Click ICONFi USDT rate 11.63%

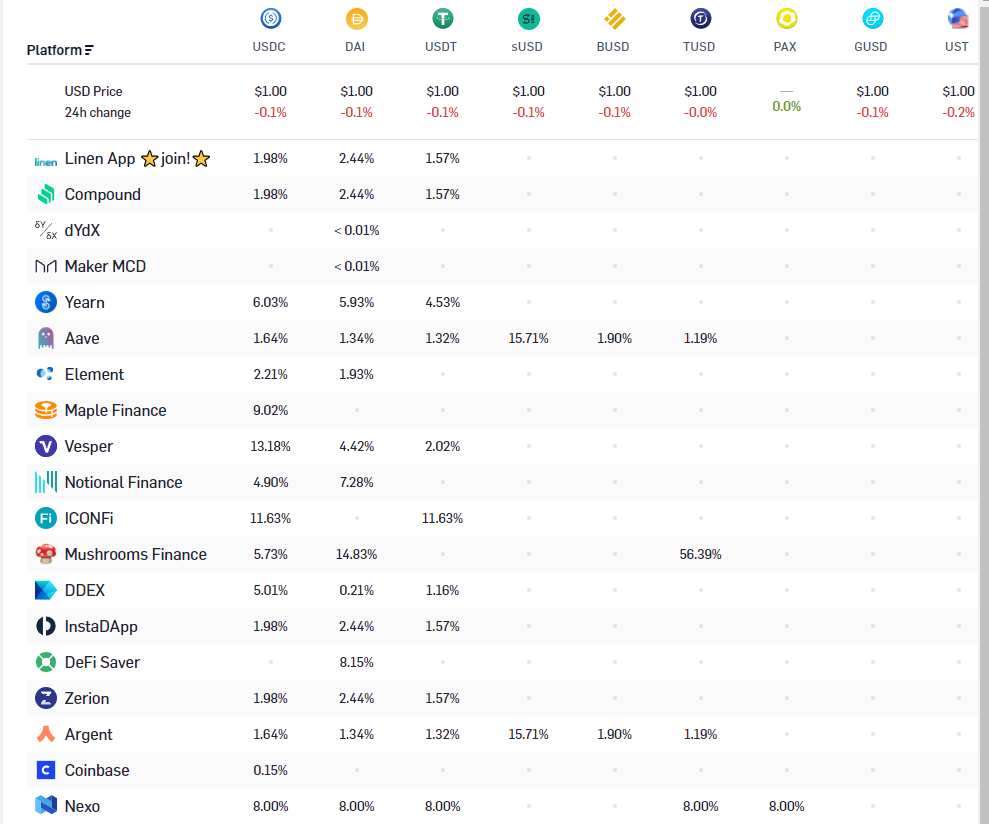442,518
